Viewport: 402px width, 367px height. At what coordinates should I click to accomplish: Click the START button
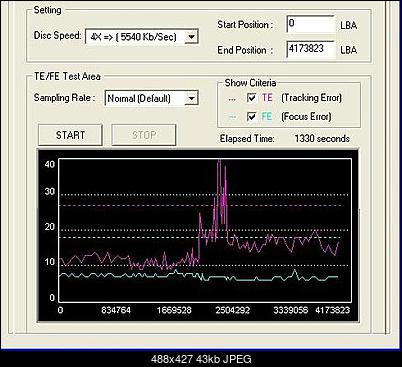[x=70, y=135]
